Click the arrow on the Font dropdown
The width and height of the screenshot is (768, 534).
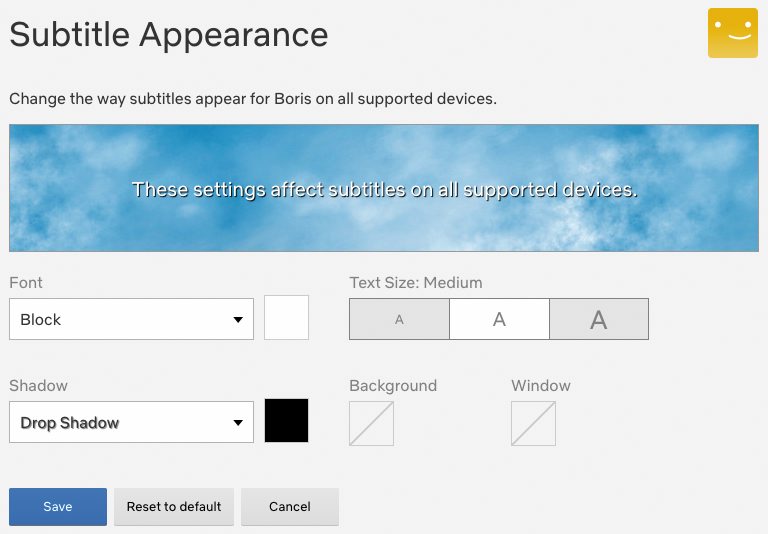(238, 320)
